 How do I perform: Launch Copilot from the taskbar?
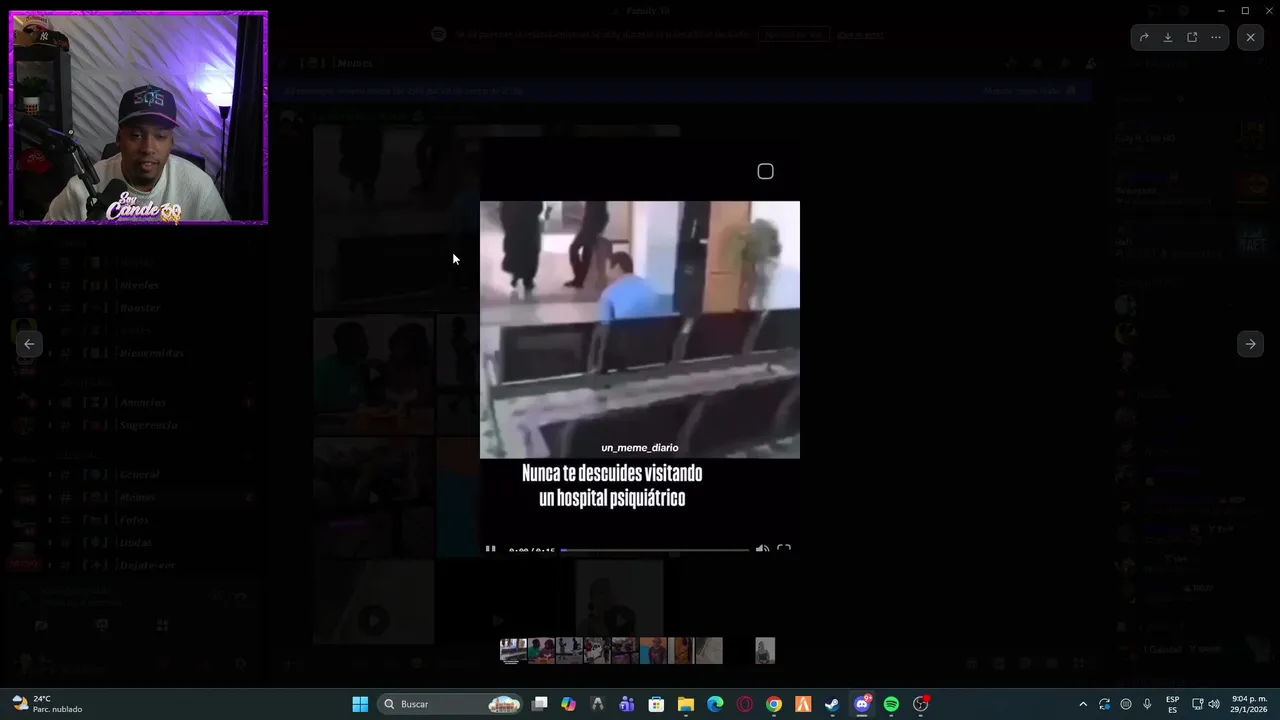[x=569, y=704]
